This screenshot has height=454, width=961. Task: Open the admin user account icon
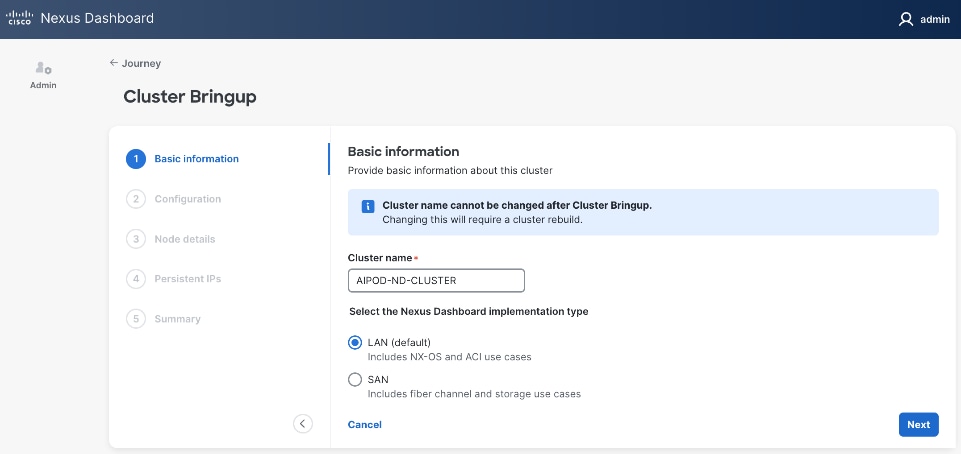906,20
